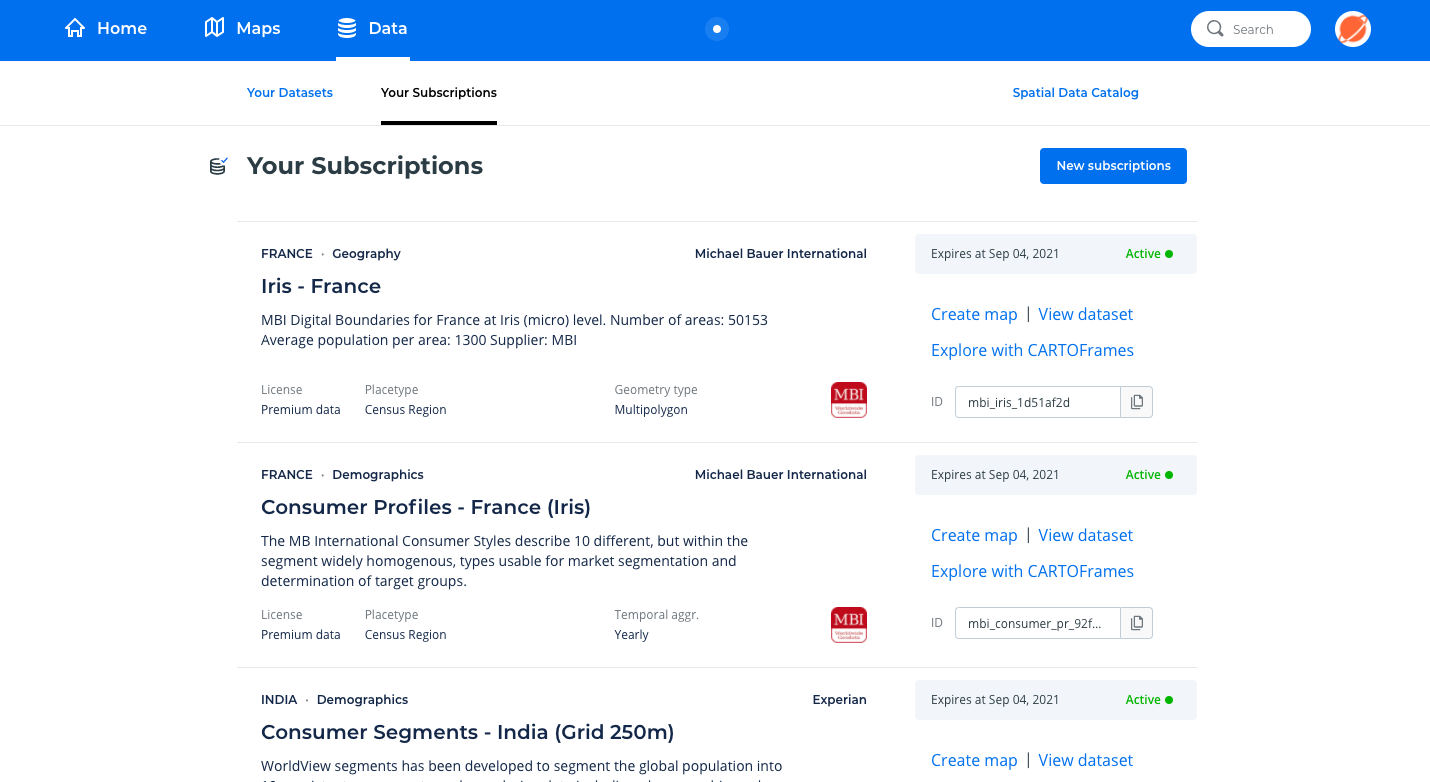Copy the mbi_iris_1d51af2d ID
The height and width of the screenshot is (782, 1430).
point(1137,402)
